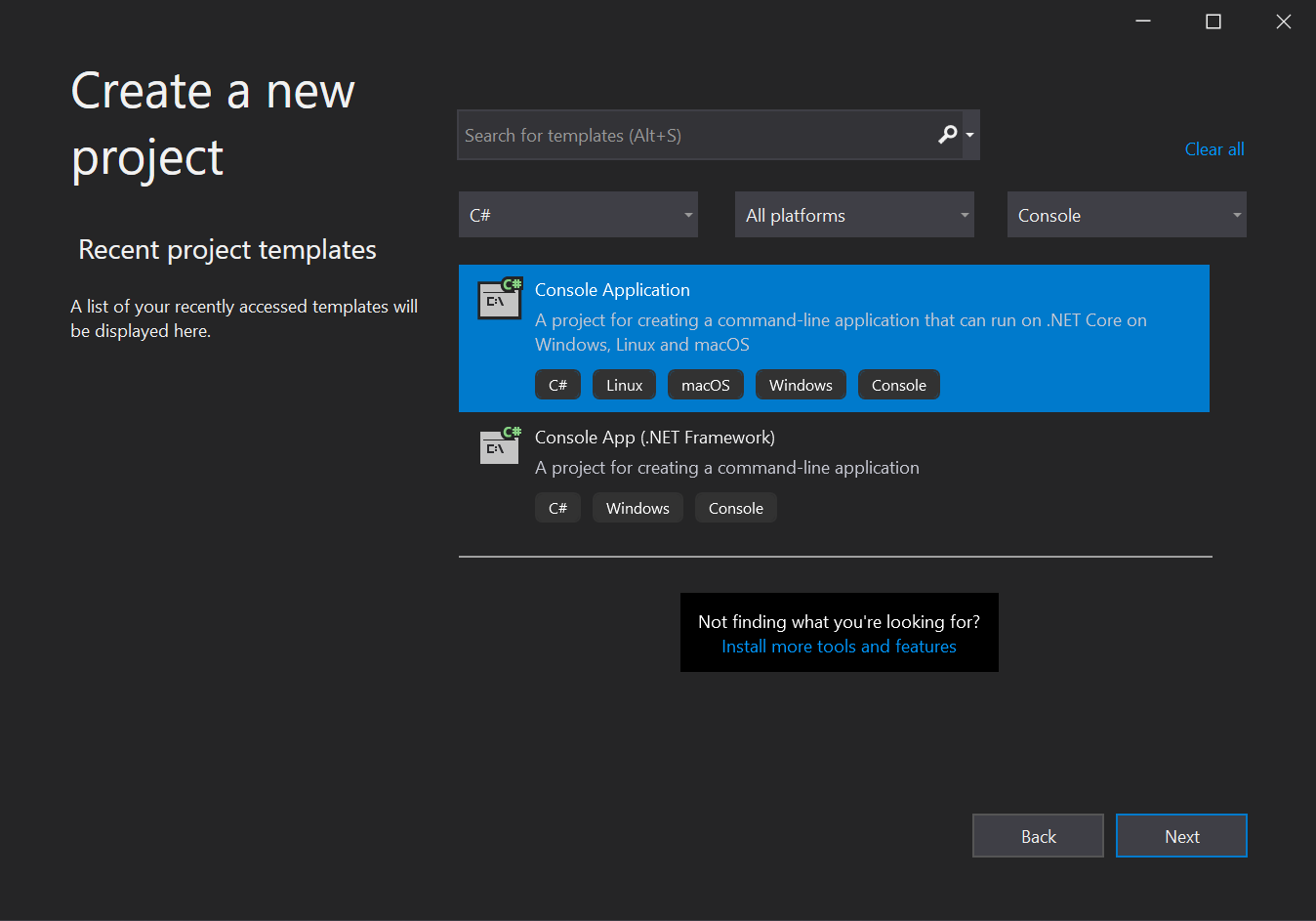Click the Clear all link
The width and height of the screenshot is (1316, 921).
1213,148
